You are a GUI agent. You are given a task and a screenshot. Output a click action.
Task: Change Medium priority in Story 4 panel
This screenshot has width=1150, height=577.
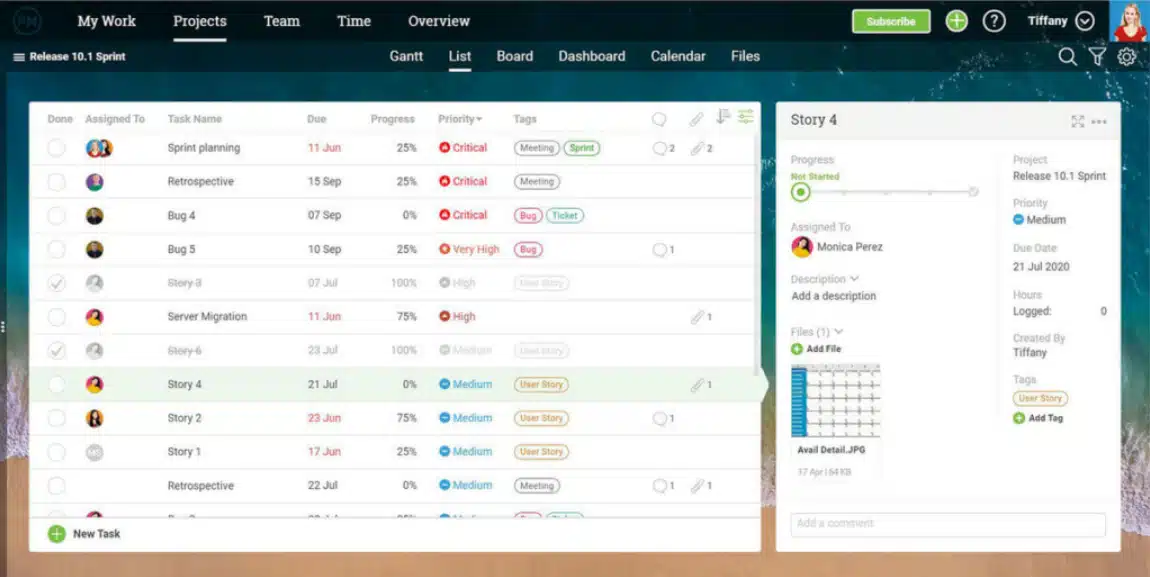[x=1039, y=220]
